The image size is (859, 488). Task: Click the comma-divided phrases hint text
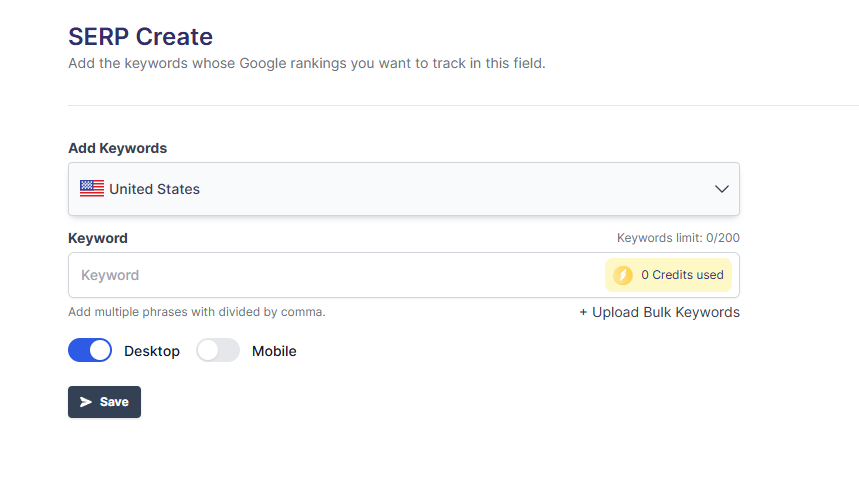pyautogui.click(x=197, y=312)
